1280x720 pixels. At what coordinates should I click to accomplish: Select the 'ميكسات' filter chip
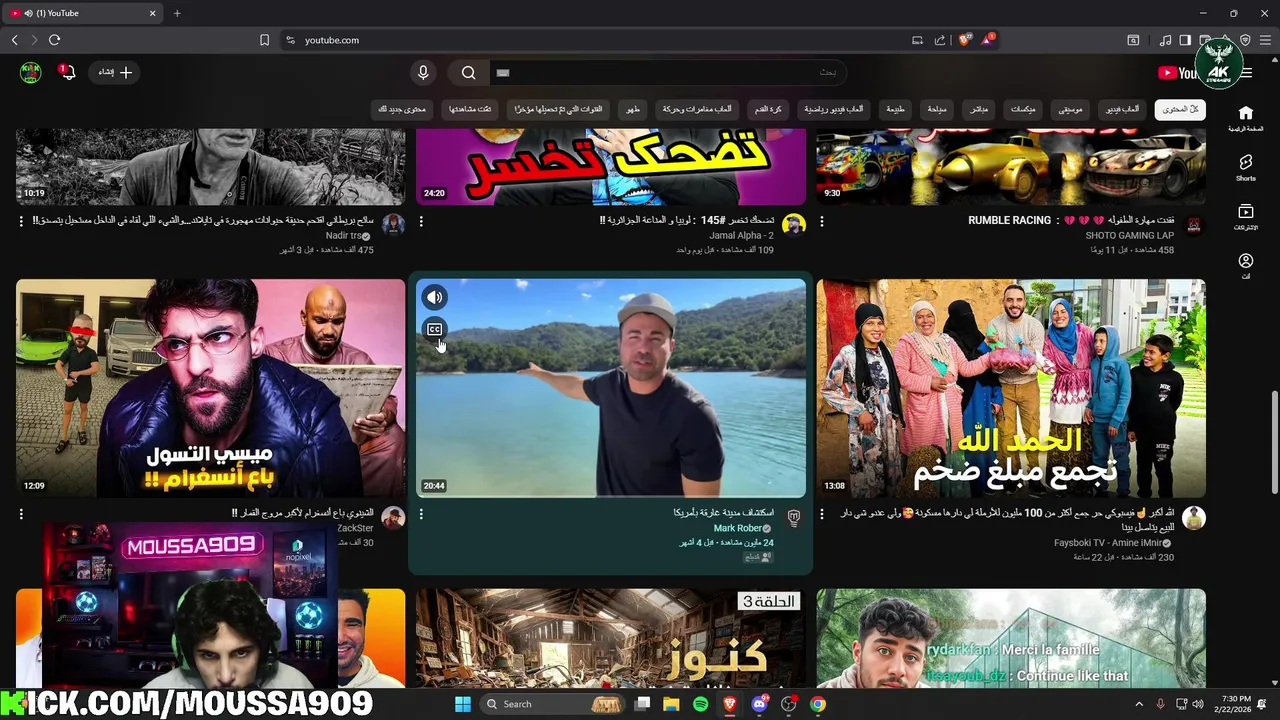(x=1023, y=109)
